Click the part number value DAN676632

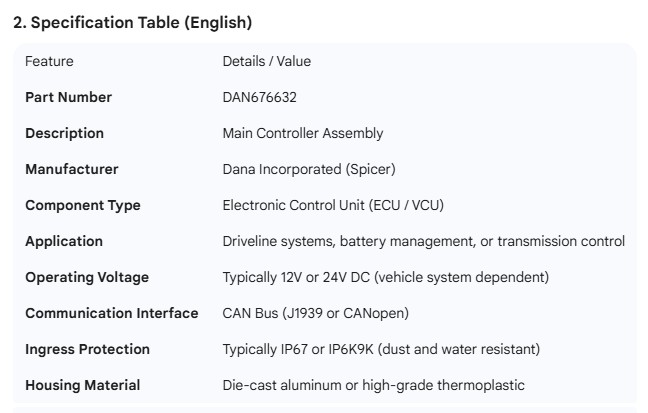pos(259,97)
